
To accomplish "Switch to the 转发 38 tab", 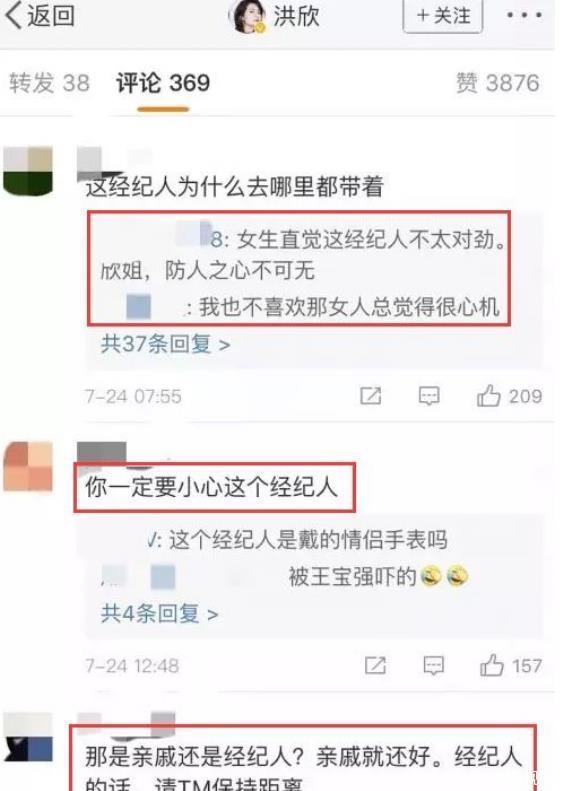I will point(49,83).
